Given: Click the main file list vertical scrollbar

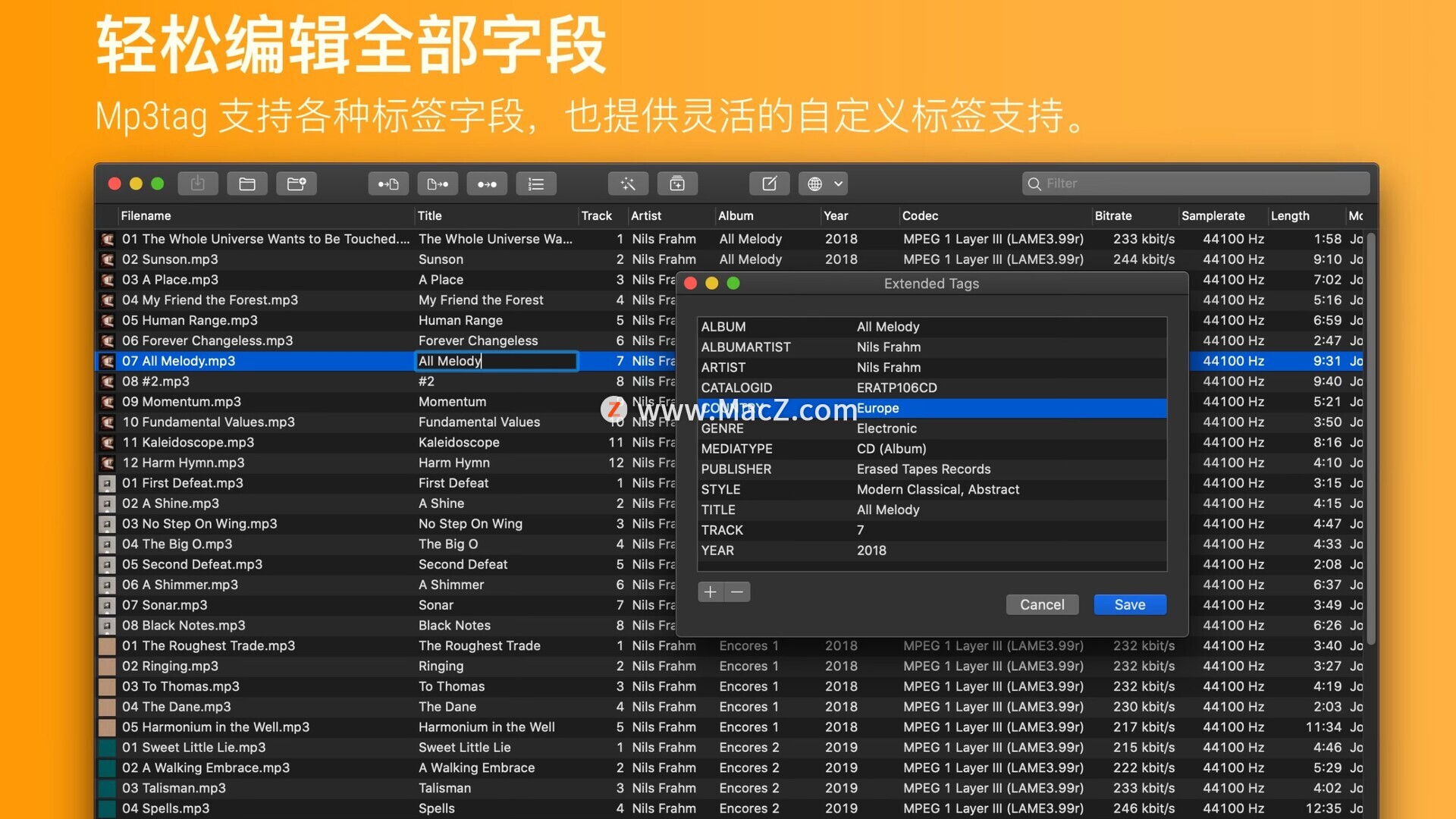Looking at the screenshot, I should tap(1371, 440).
